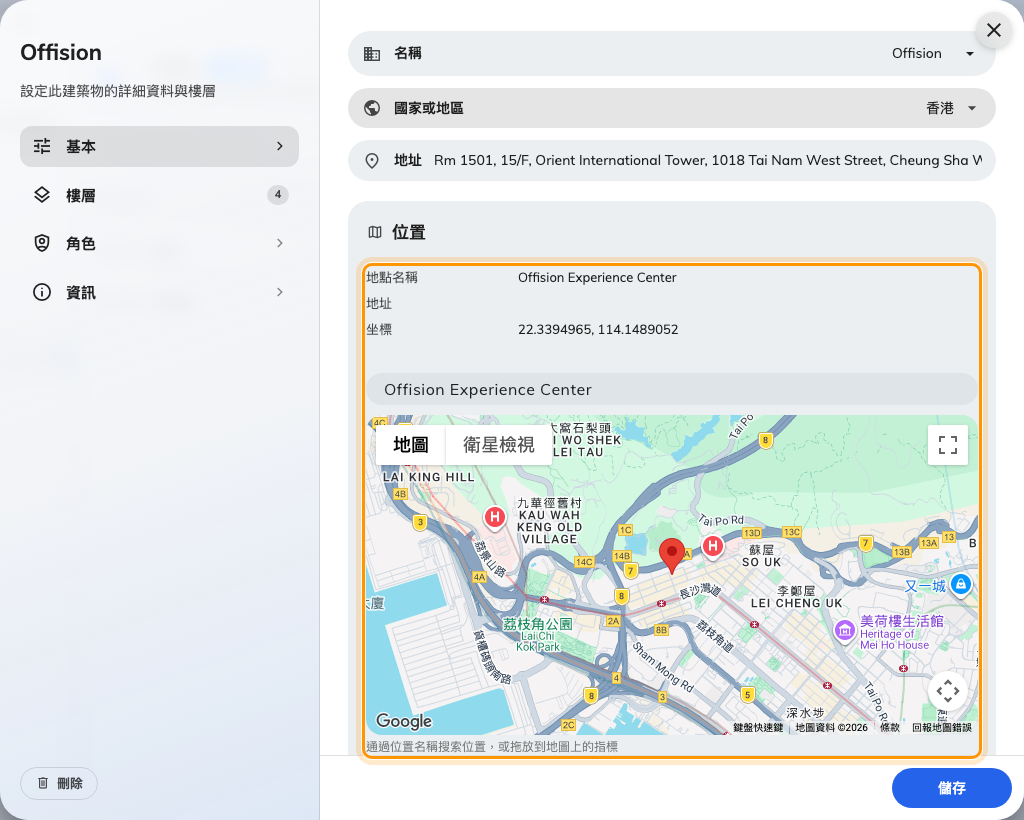Screen dimensions: 1024x820
Task: Expand the 基本 chevron arrow
Action: [x=280, y=146]
